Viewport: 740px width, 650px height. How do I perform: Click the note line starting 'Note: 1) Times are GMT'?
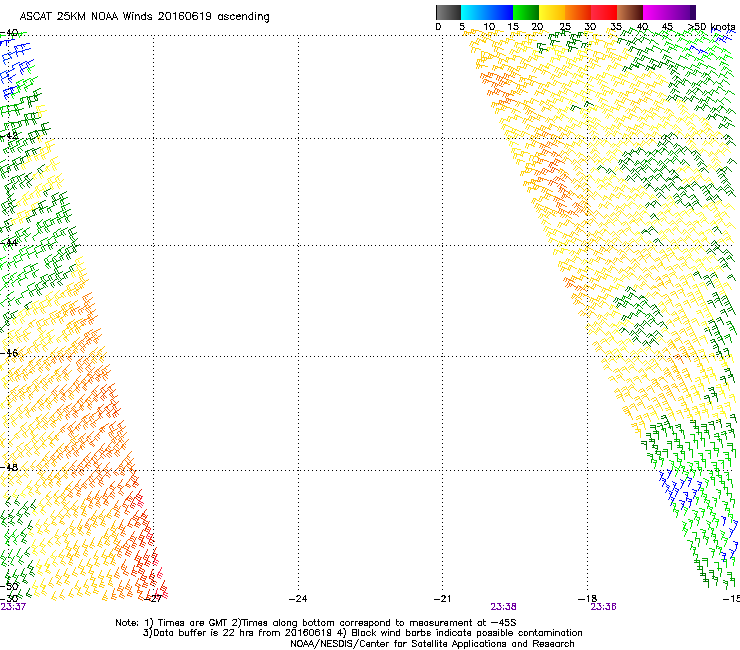point(316,623)
